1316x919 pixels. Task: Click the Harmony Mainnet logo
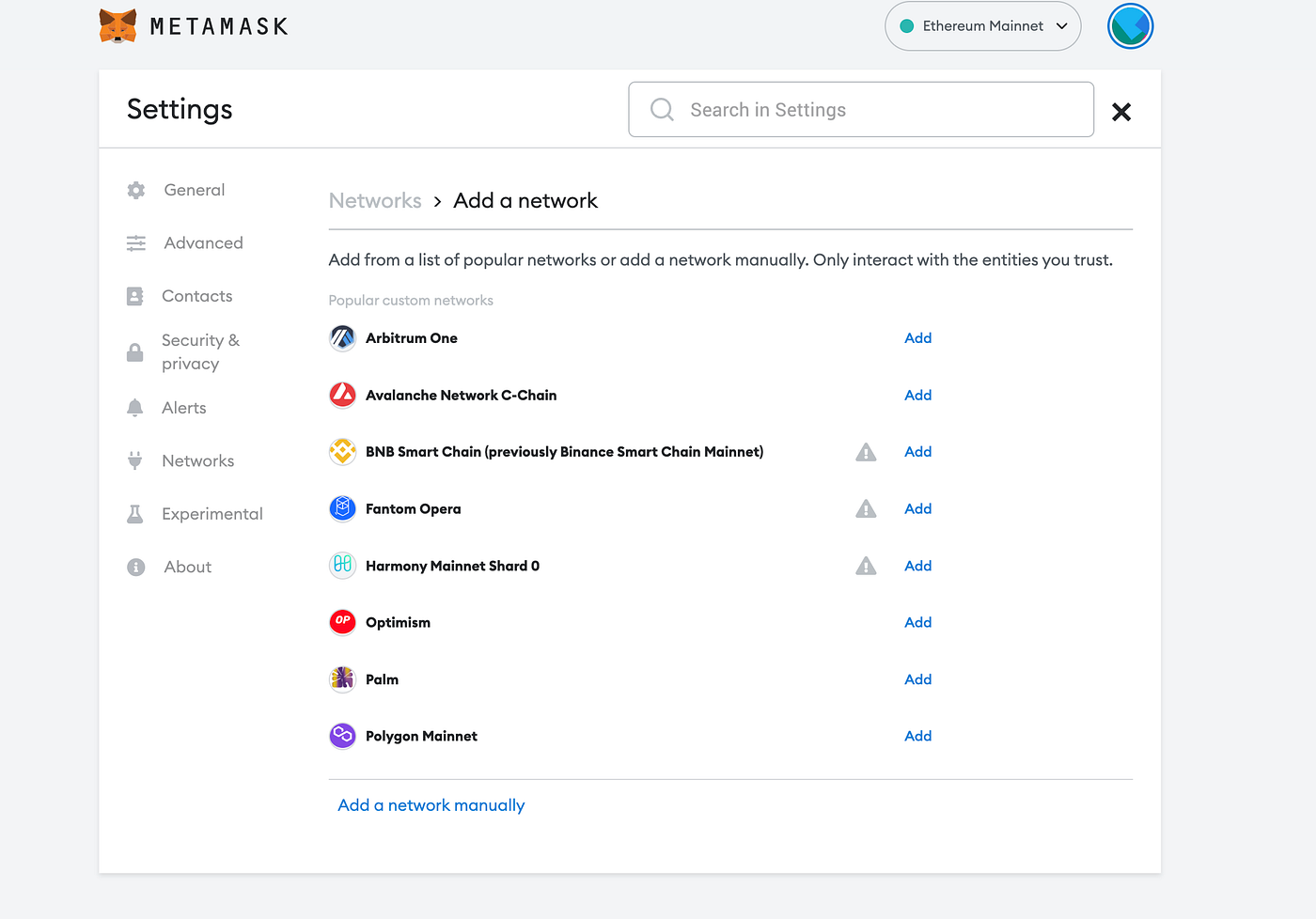[342, 565]
